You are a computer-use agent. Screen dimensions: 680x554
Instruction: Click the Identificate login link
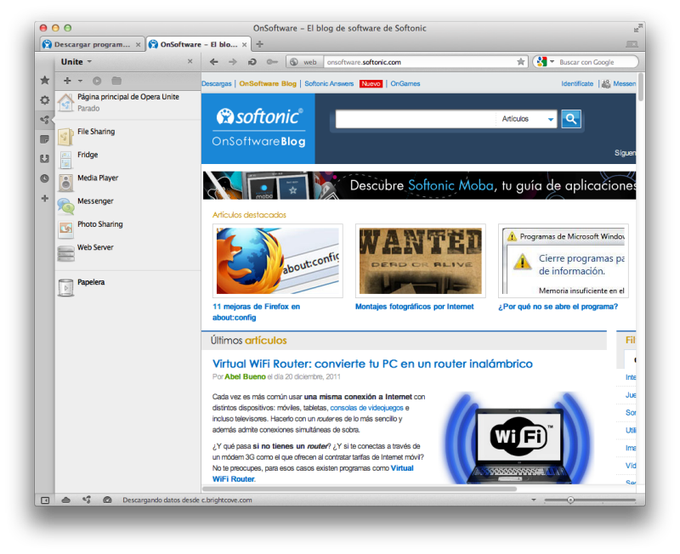click(577, 84)
